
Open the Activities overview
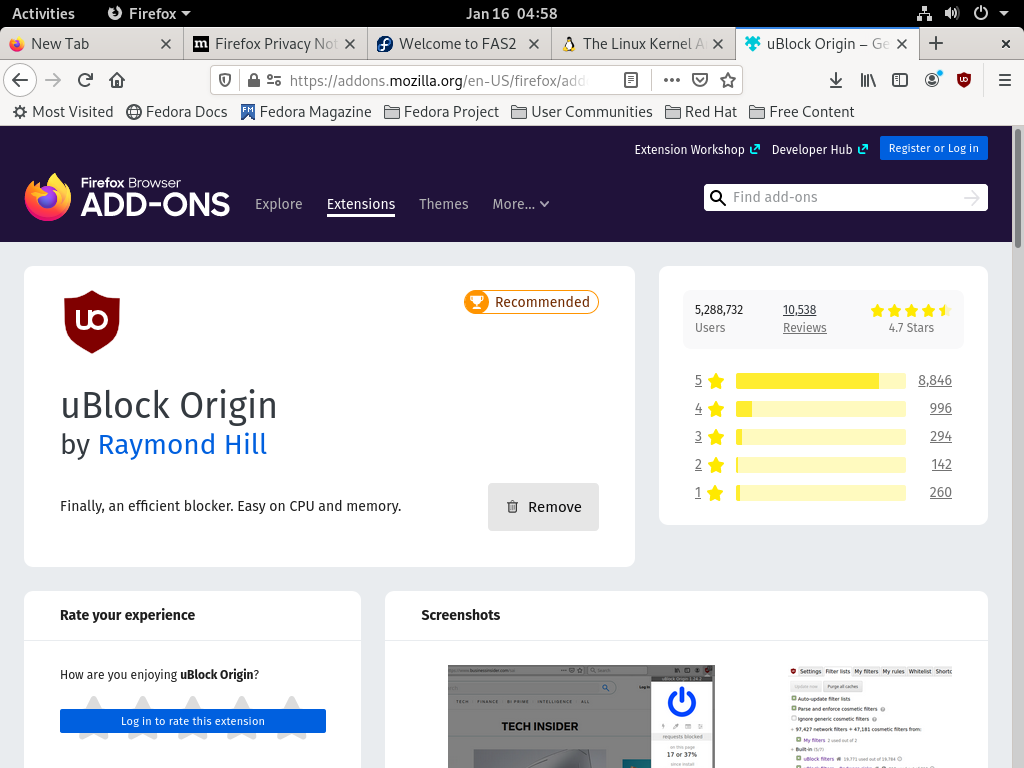coord(43,13)
